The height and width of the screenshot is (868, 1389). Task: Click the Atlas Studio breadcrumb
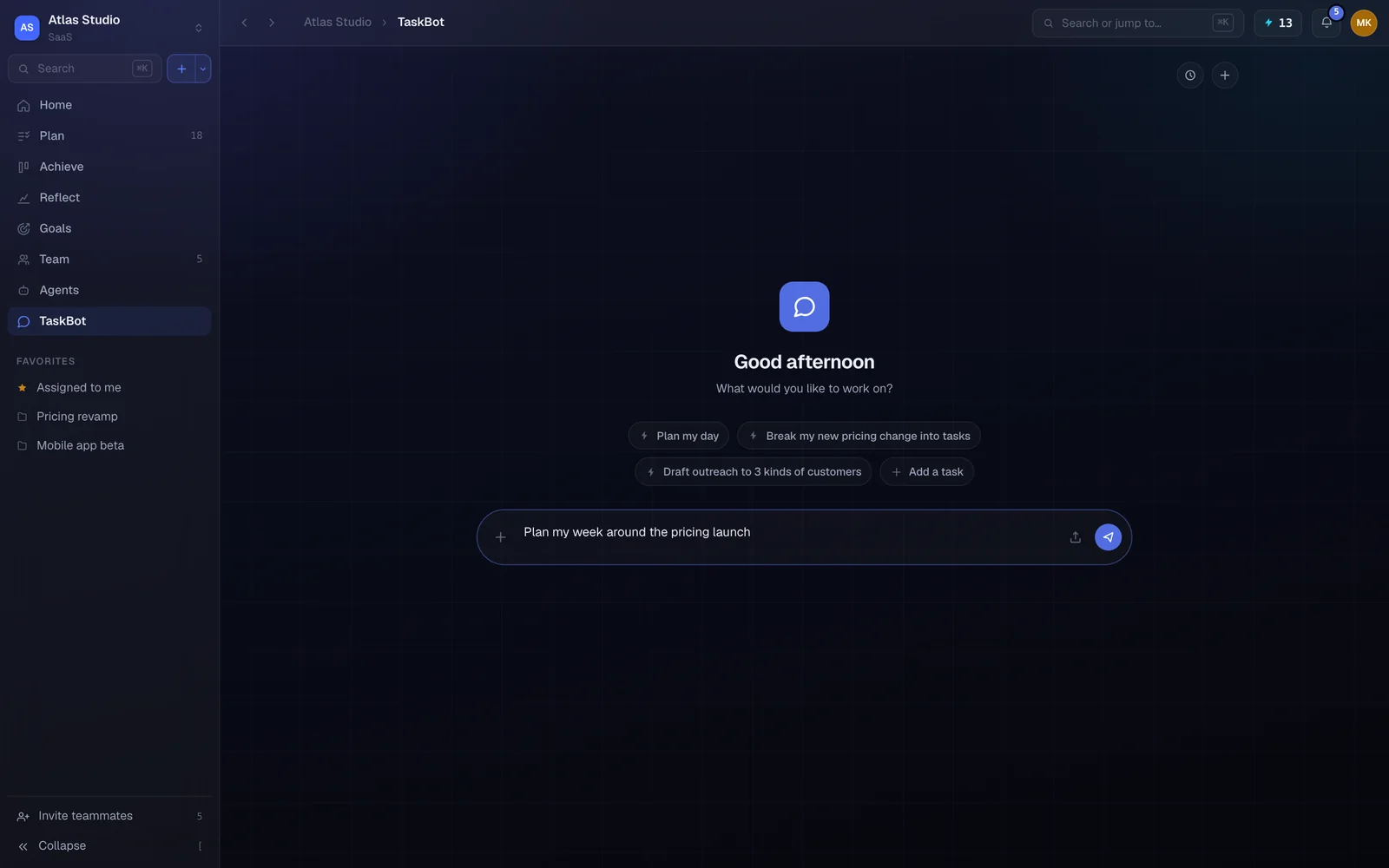click(x=338, y=23)
